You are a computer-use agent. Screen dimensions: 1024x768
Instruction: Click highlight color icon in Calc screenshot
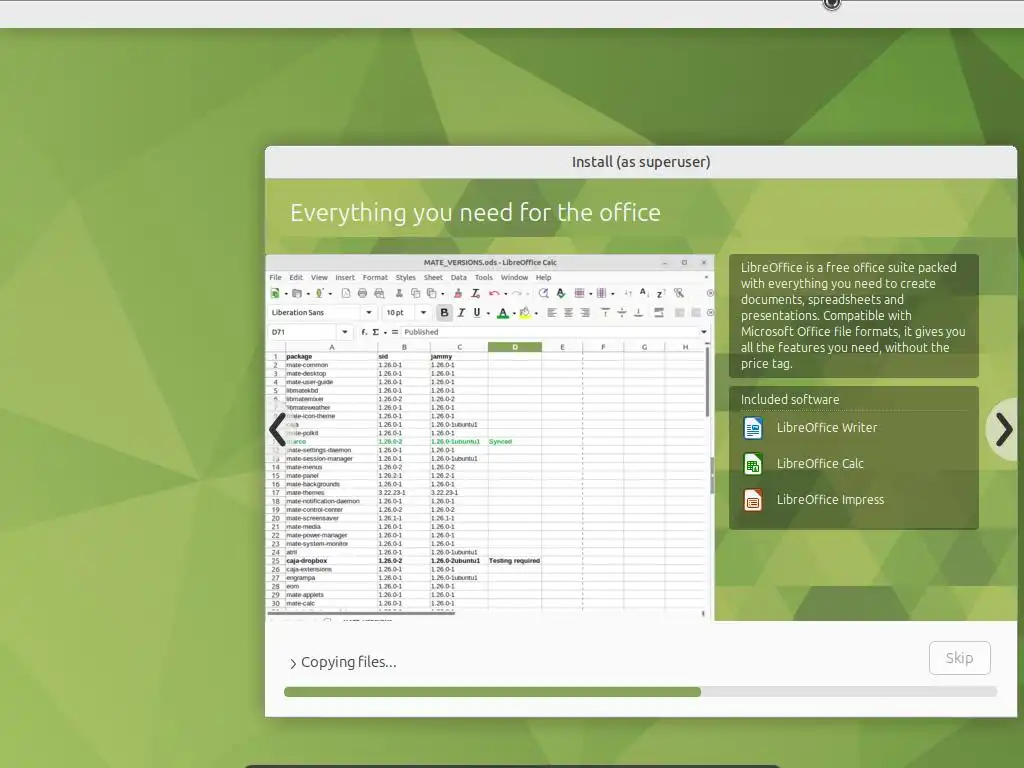tap(524, 313)
